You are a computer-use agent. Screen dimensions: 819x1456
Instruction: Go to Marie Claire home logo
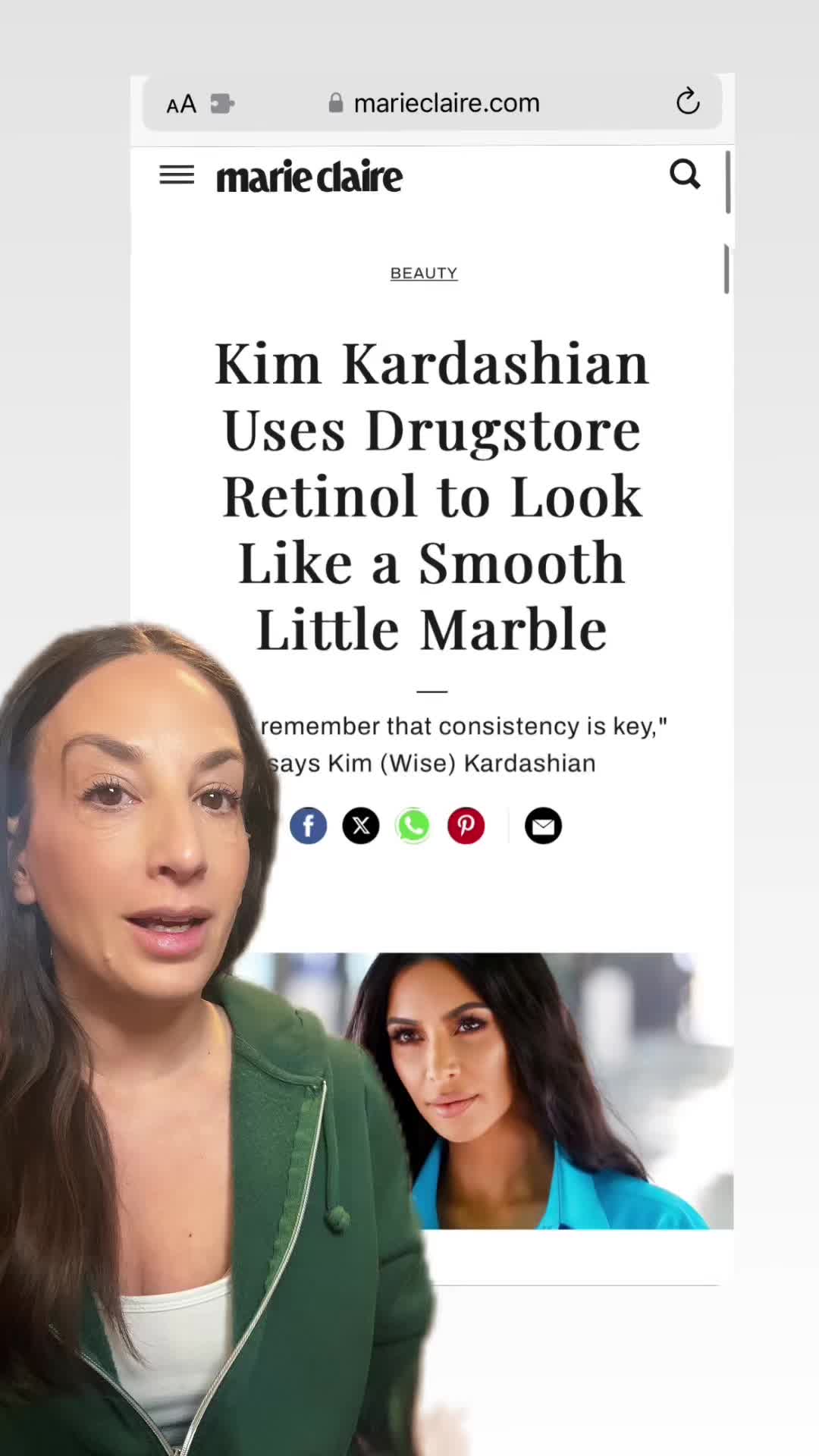click(309, 177)
